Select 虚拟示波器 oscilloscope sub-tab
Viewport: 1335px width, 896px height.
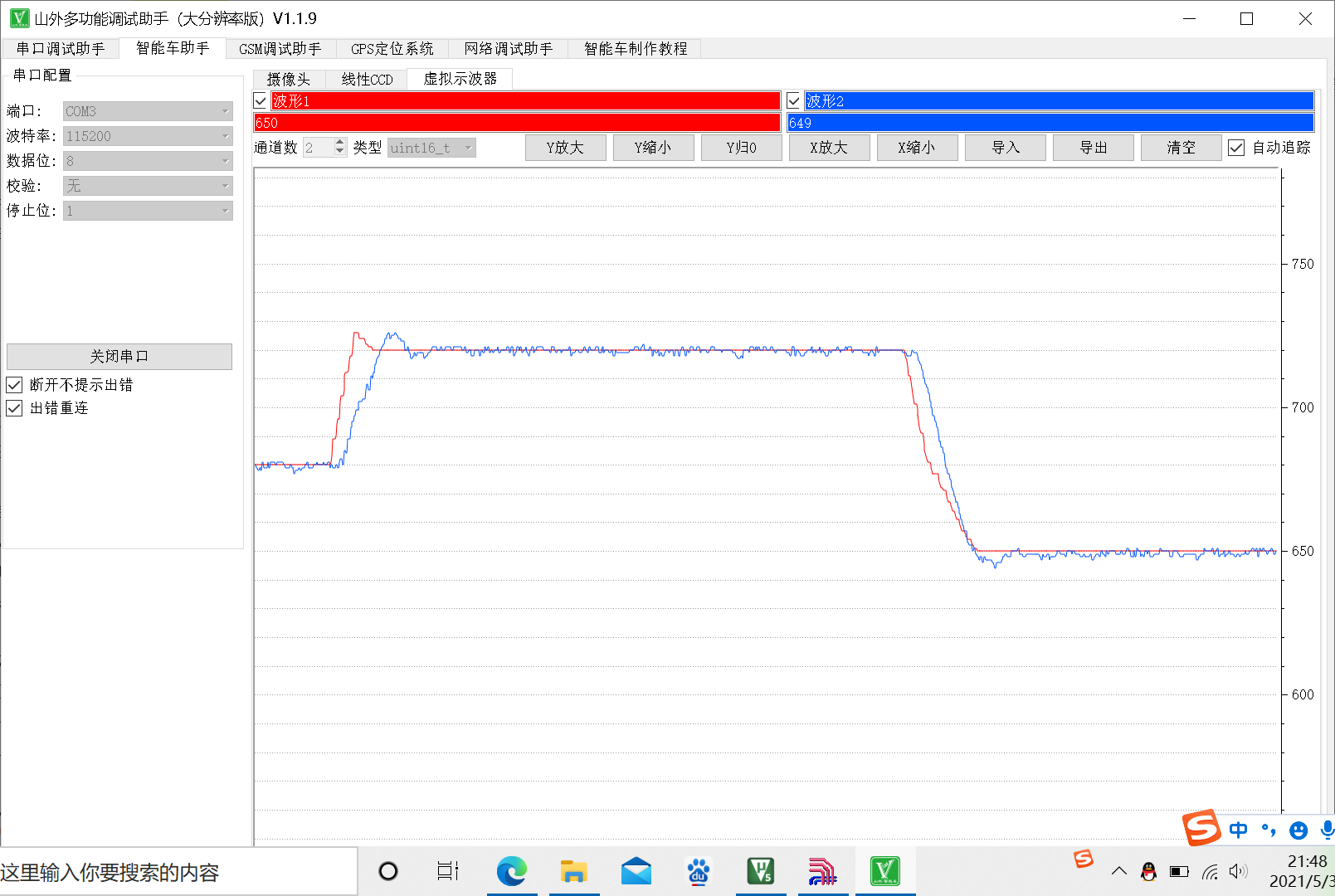[460, 79]
